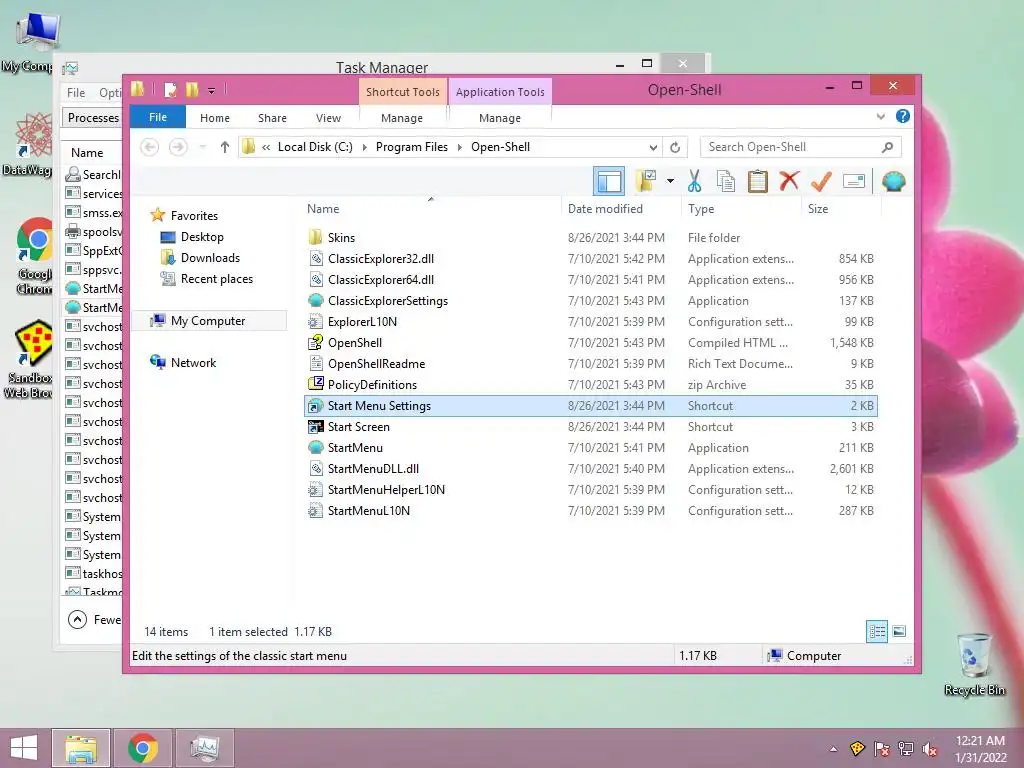
Task: Select Start Screen shortcut
Action: (x=591, y=426)
